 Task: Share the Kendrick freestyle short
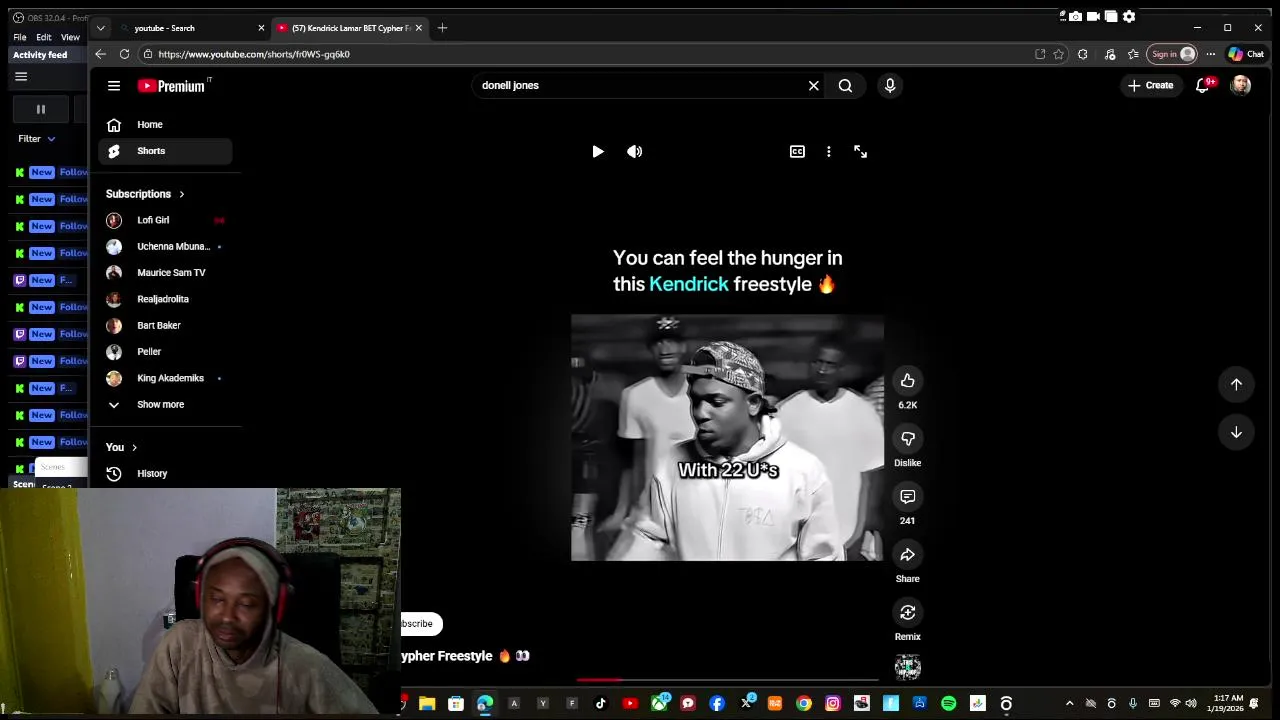pos(907,555)
